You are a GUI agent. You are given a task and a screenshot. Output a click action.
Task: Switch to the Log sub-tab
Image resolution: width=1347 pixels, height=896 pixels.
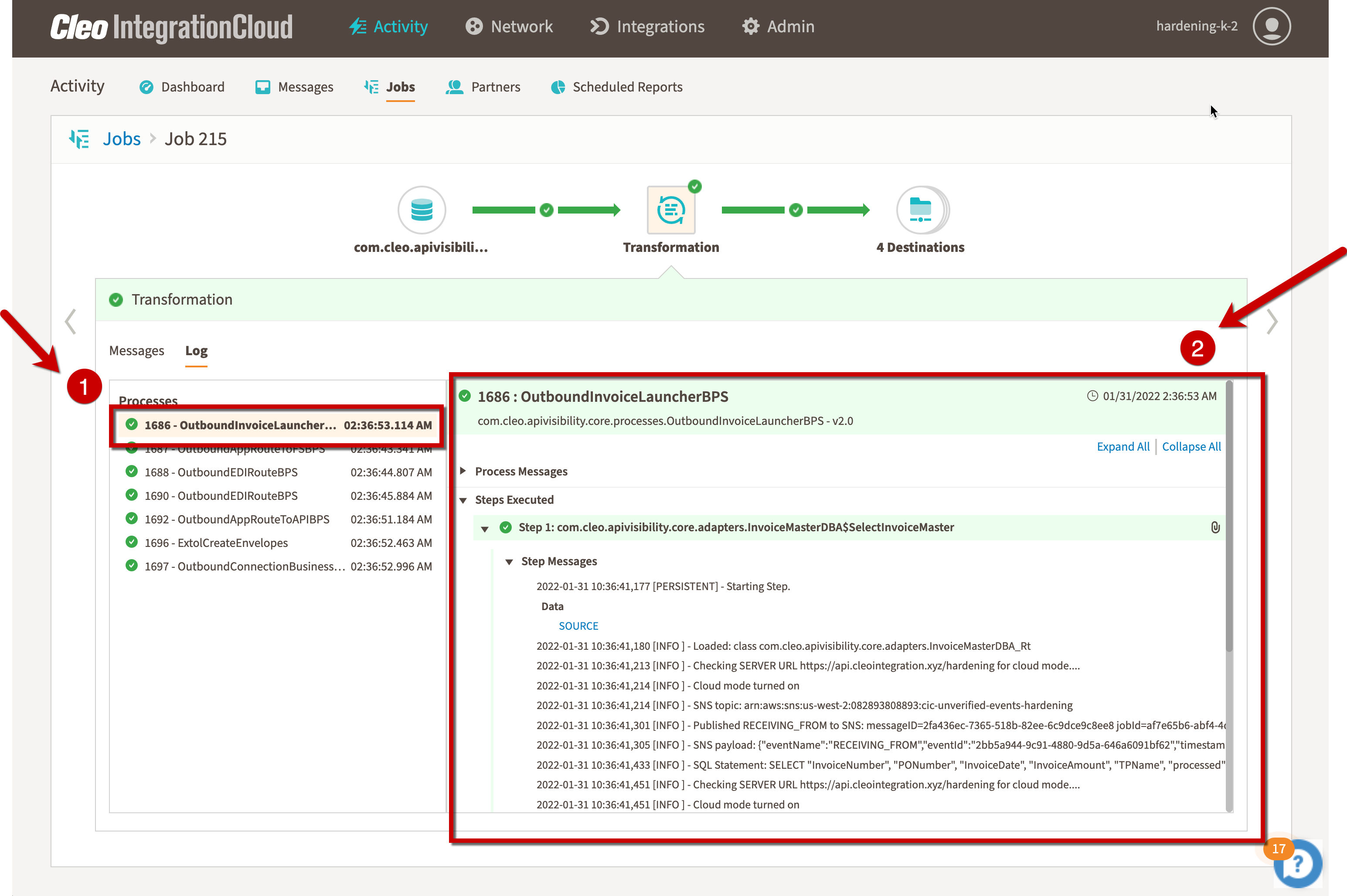tap(196, 350)
